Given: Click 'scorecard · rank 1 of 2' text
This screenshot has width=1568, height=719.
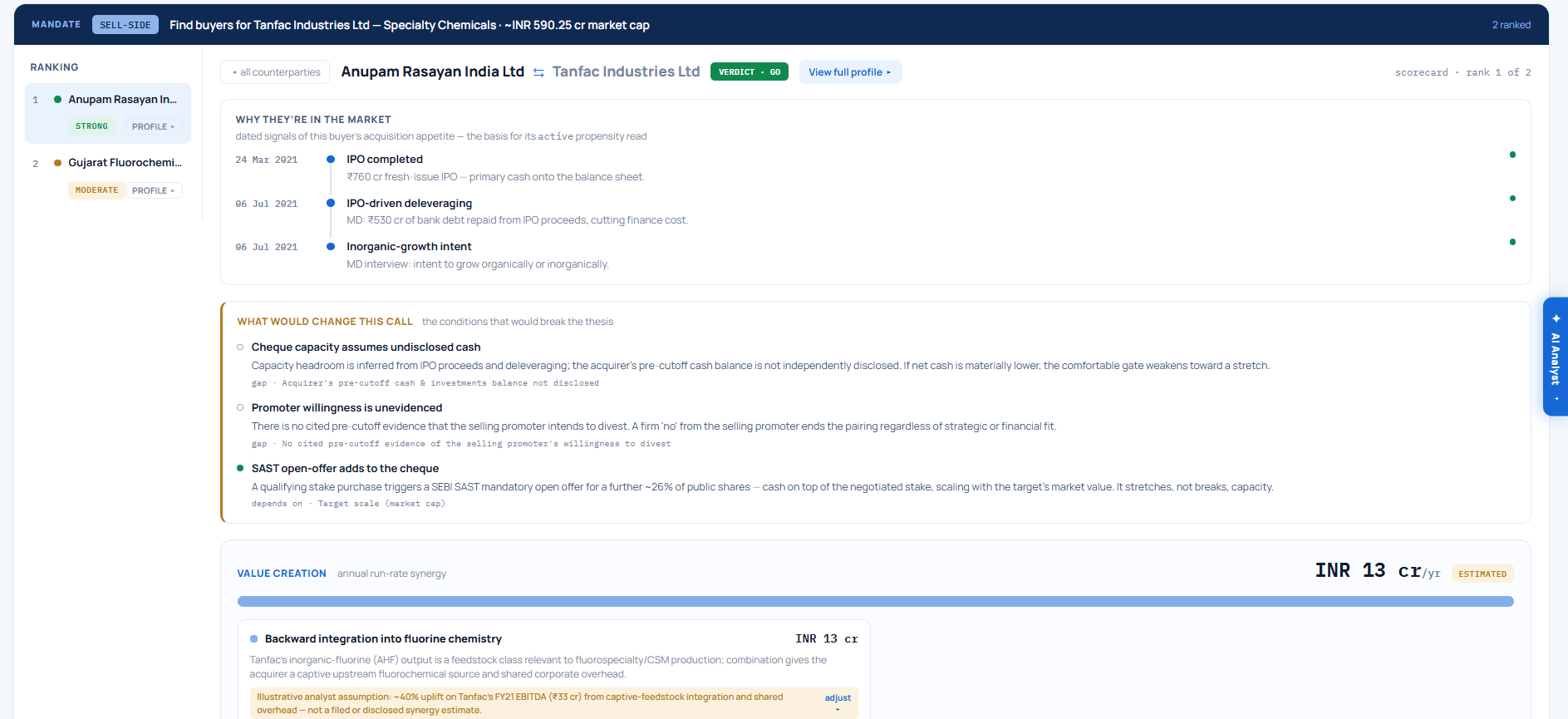Looking at the screenshot, I should pyautogui.click(x=1462, y=72).
